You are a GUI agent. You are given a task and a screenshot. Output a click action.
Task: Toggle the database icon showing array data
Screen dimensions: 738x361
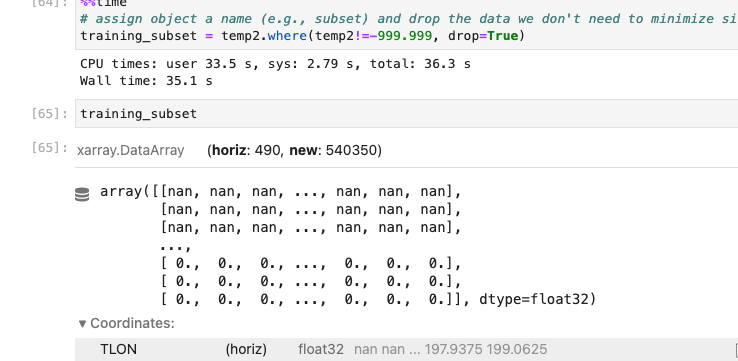[x=82, y=194]
